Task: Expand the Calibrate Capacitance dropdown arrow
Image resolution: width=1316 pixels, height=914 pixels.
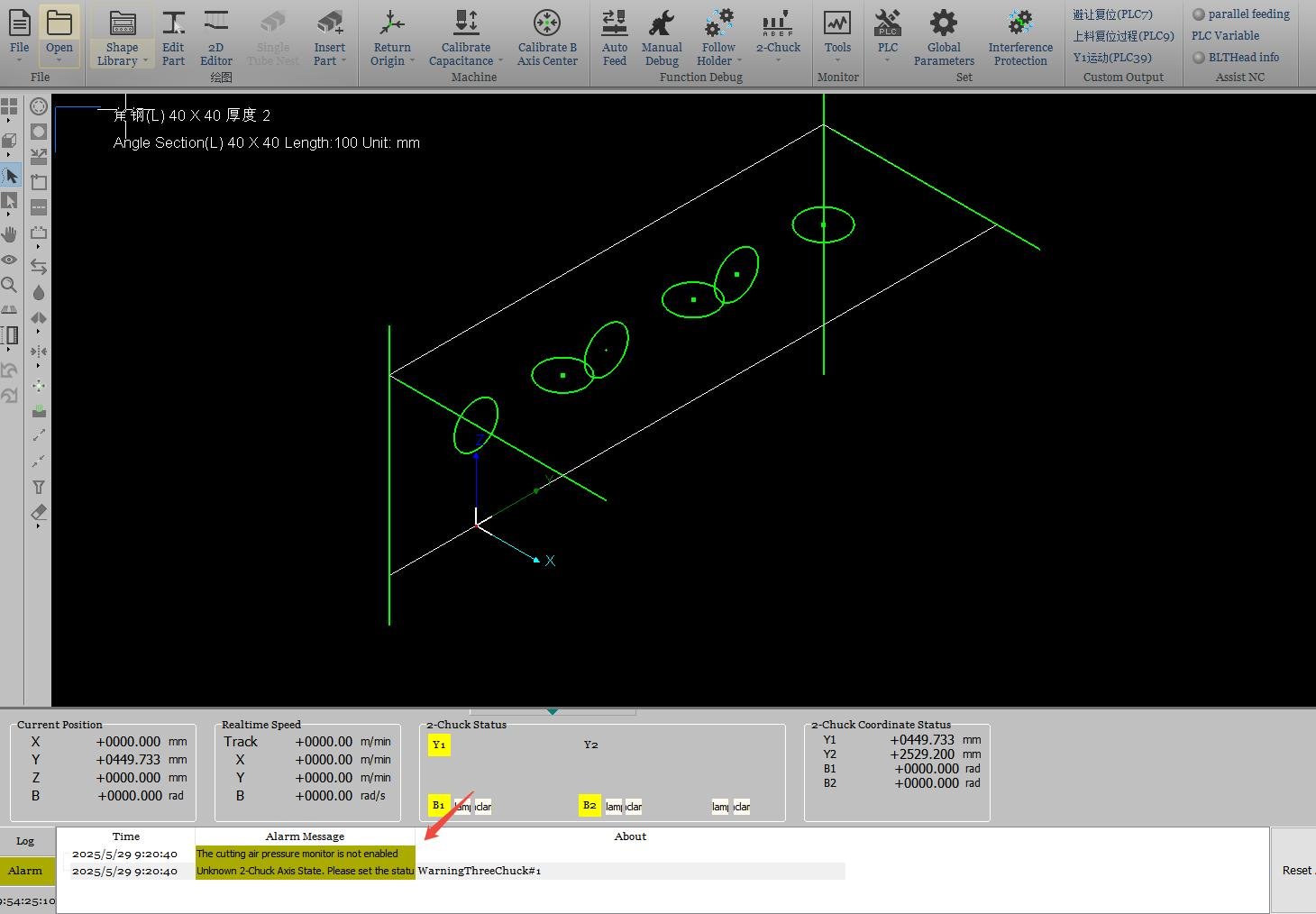Action: (500, 61)
